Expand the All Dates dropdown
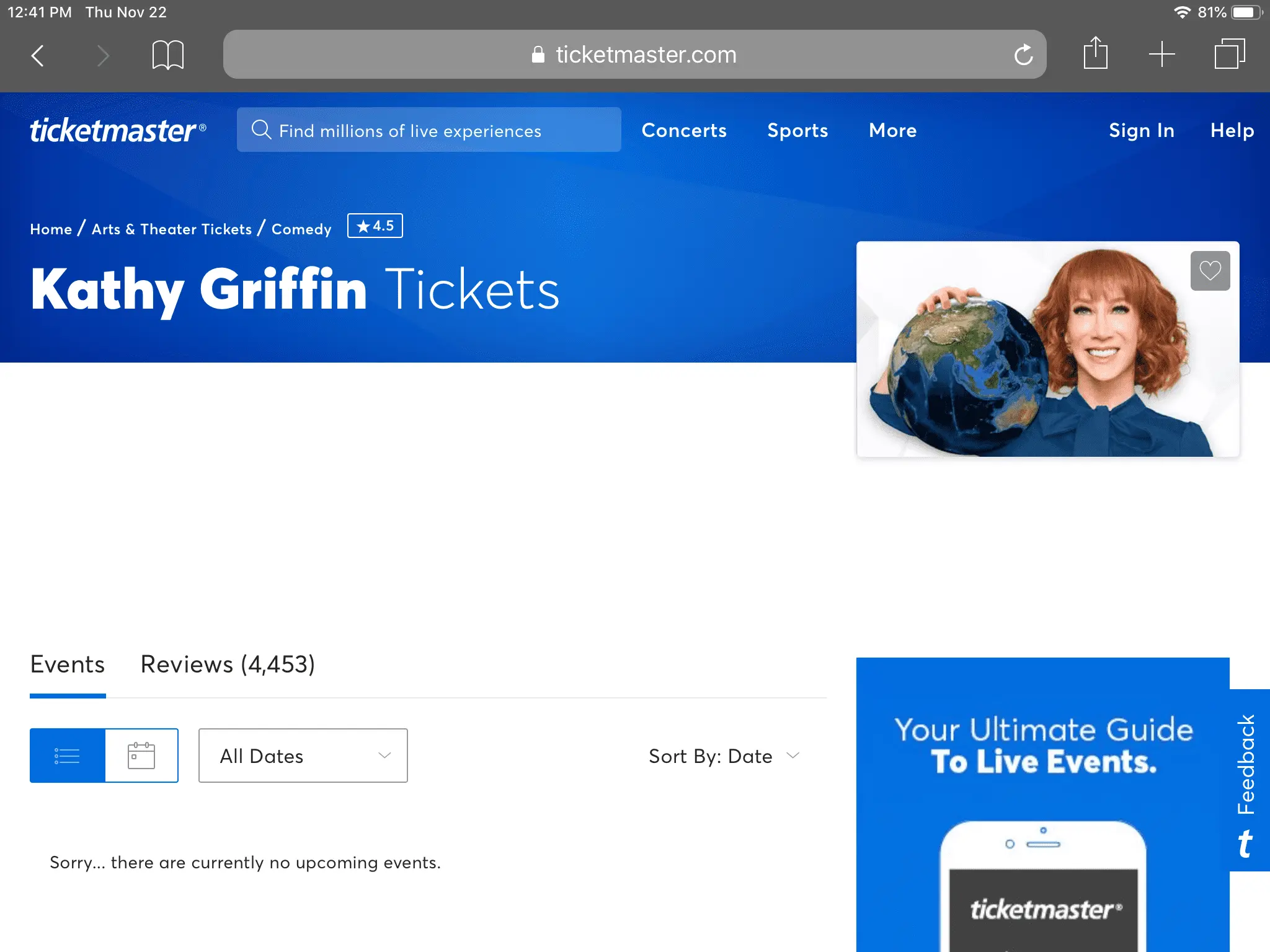 tap(303, 756)
